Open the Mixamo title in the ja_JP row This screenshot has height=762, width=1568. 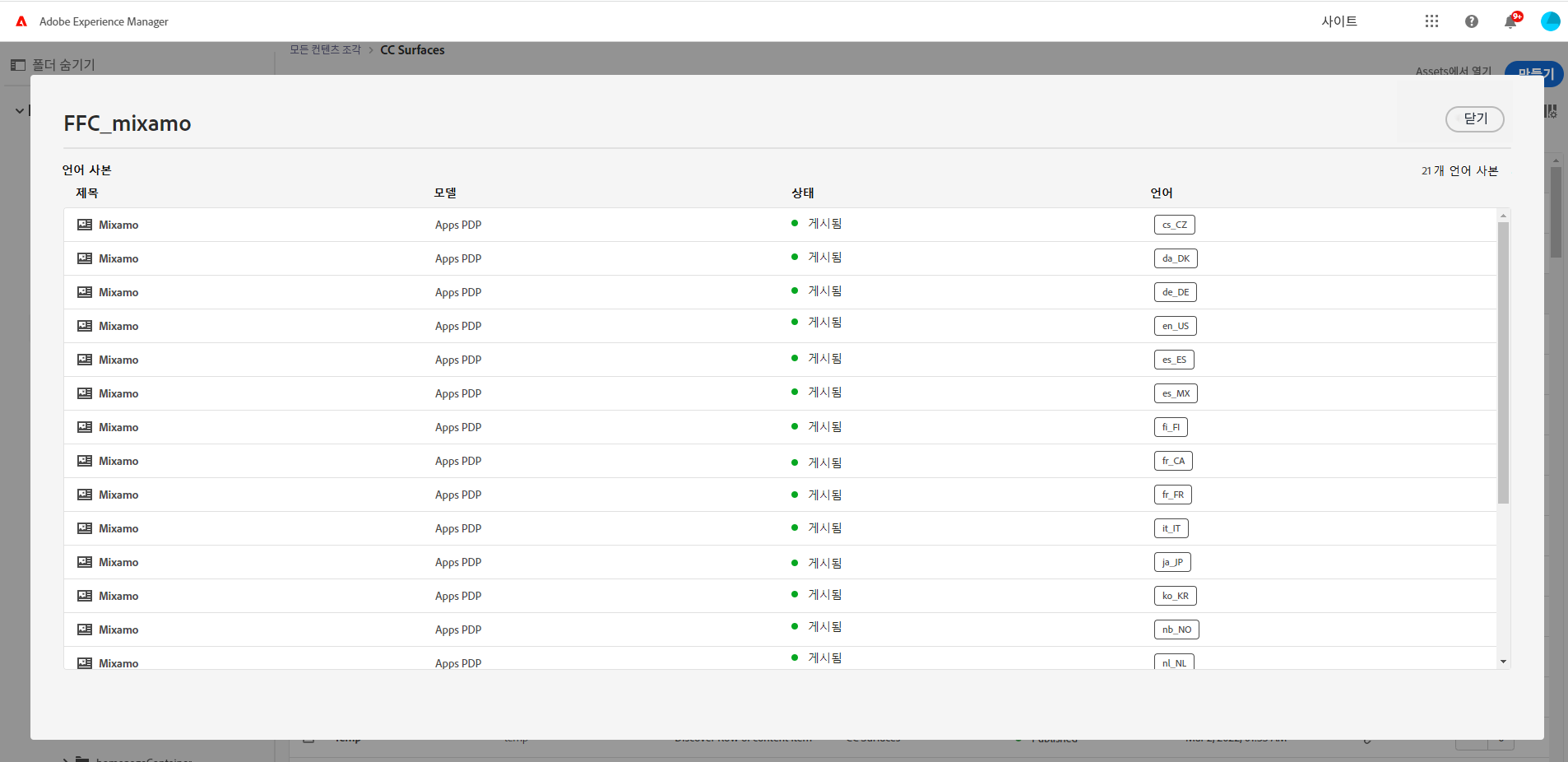coord(118,562)
